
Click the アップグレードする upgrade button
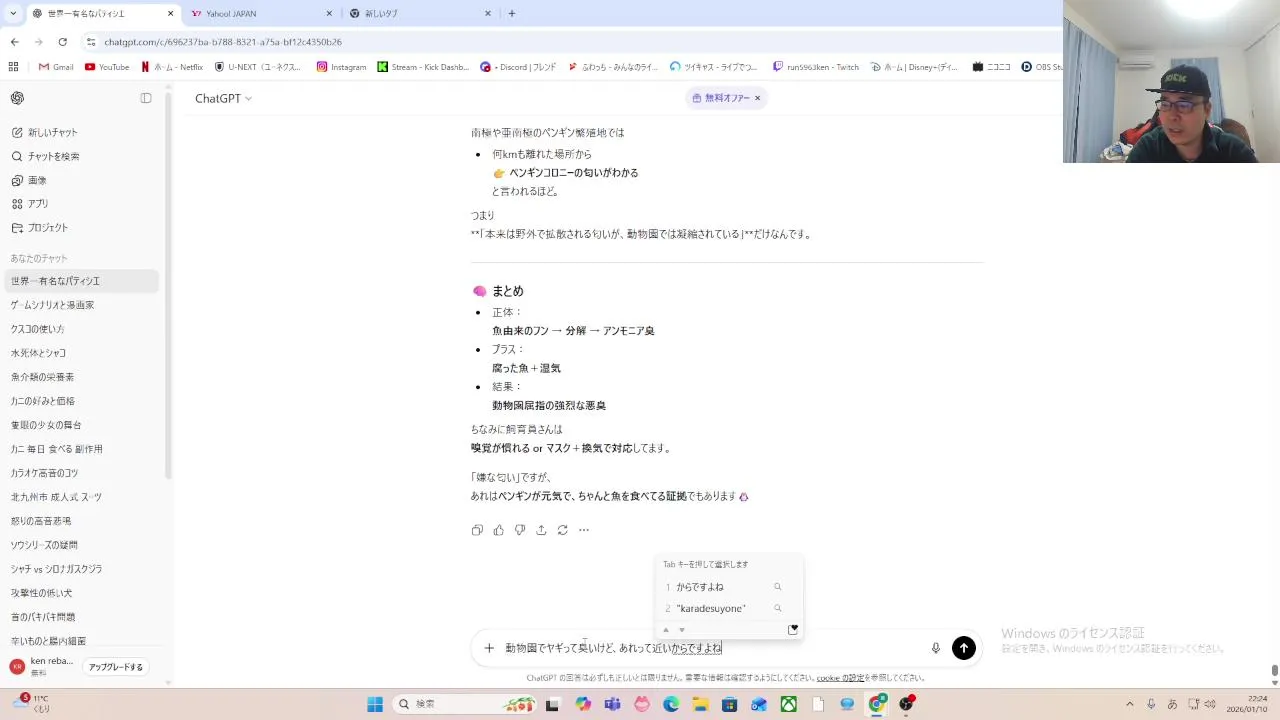pos(116,667)
